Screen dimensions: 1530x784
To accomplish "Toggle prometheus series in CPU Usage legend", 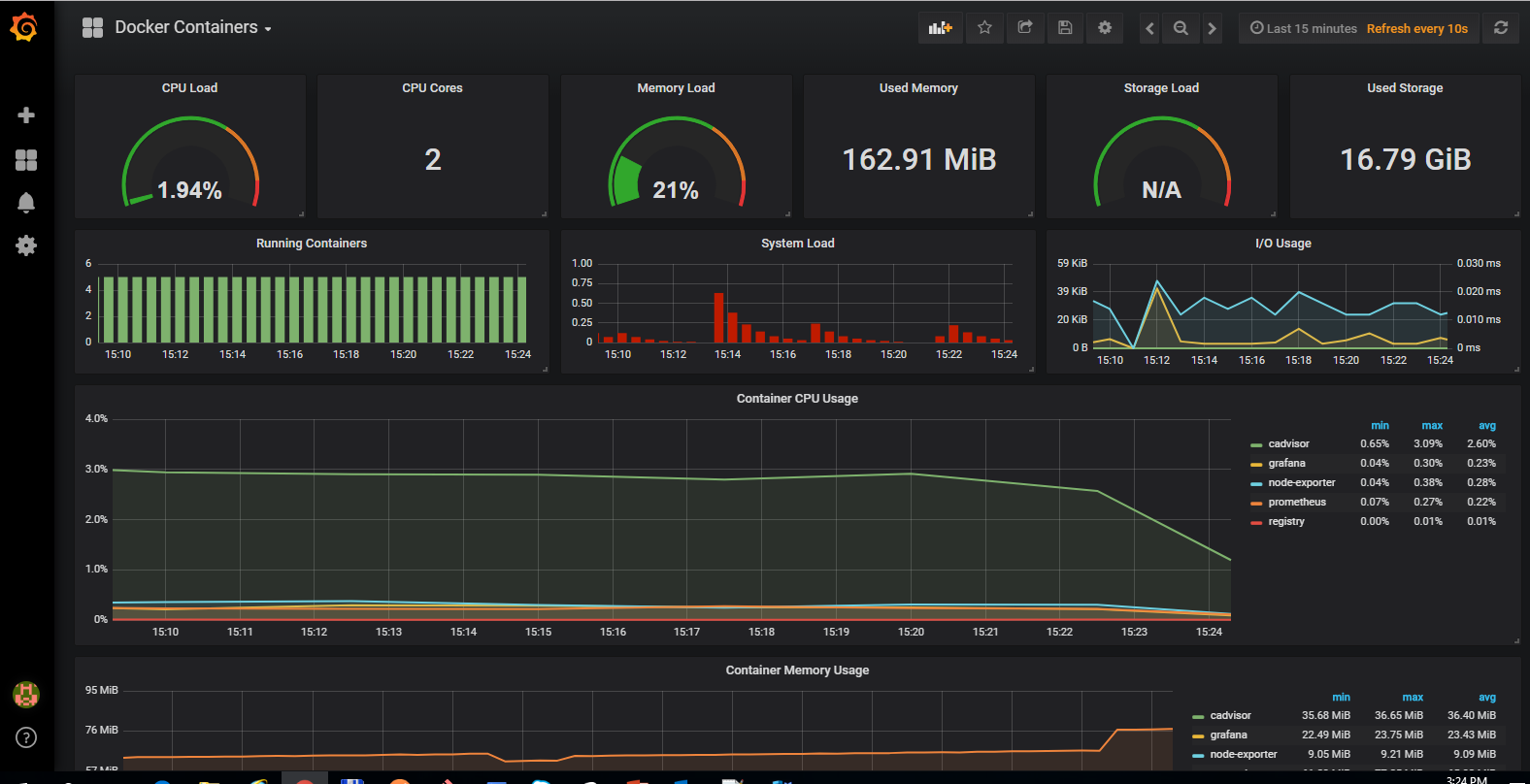I will pos(1297,502).
